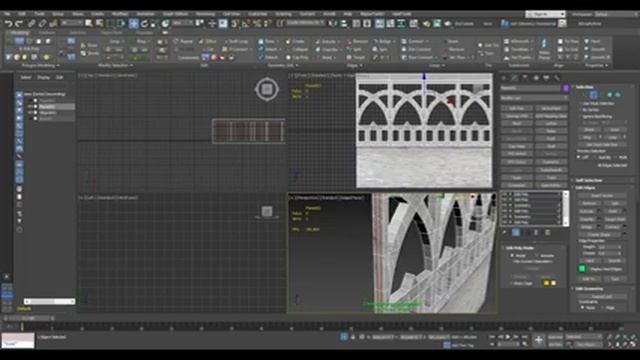Select the Unlink Selection tool

[42, 24]
